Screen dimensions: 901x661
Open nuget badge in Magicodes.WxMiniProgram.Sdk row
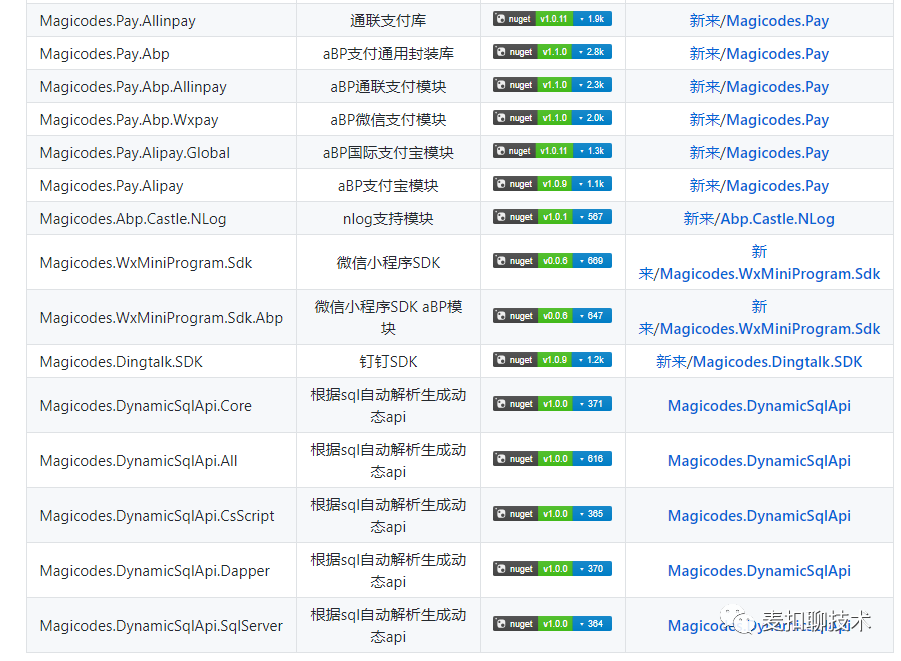552,261
